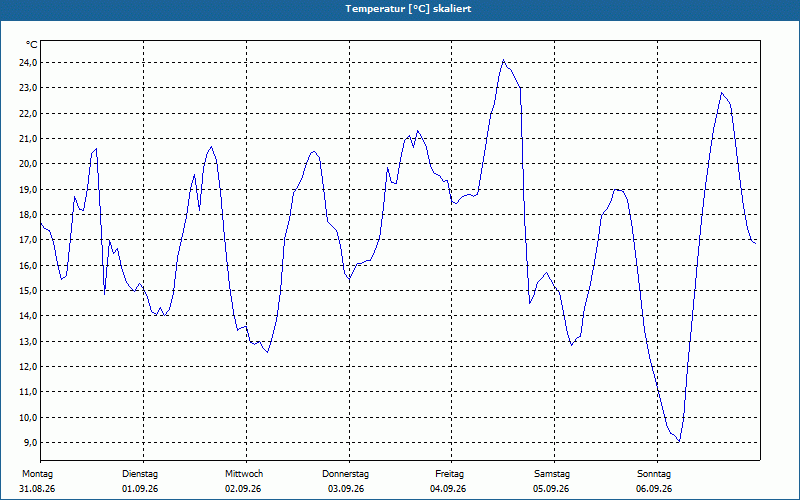Click the 19,0 y-axis label
The width and height of the screenshot is (800, 500).
click(x=28, y=189)
